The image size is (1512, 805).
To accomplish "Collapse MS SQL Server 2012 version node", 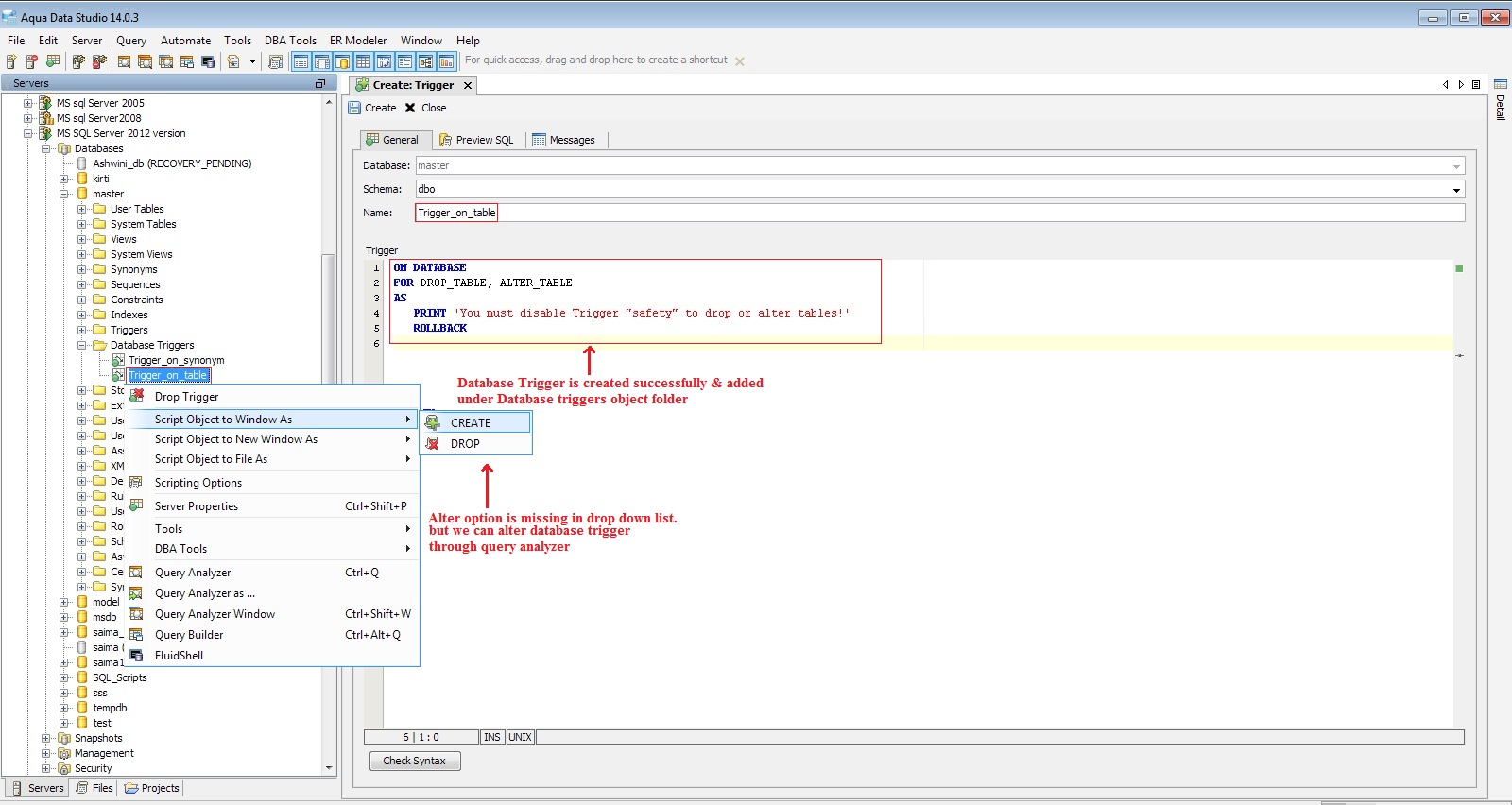I will pos(28,133).
